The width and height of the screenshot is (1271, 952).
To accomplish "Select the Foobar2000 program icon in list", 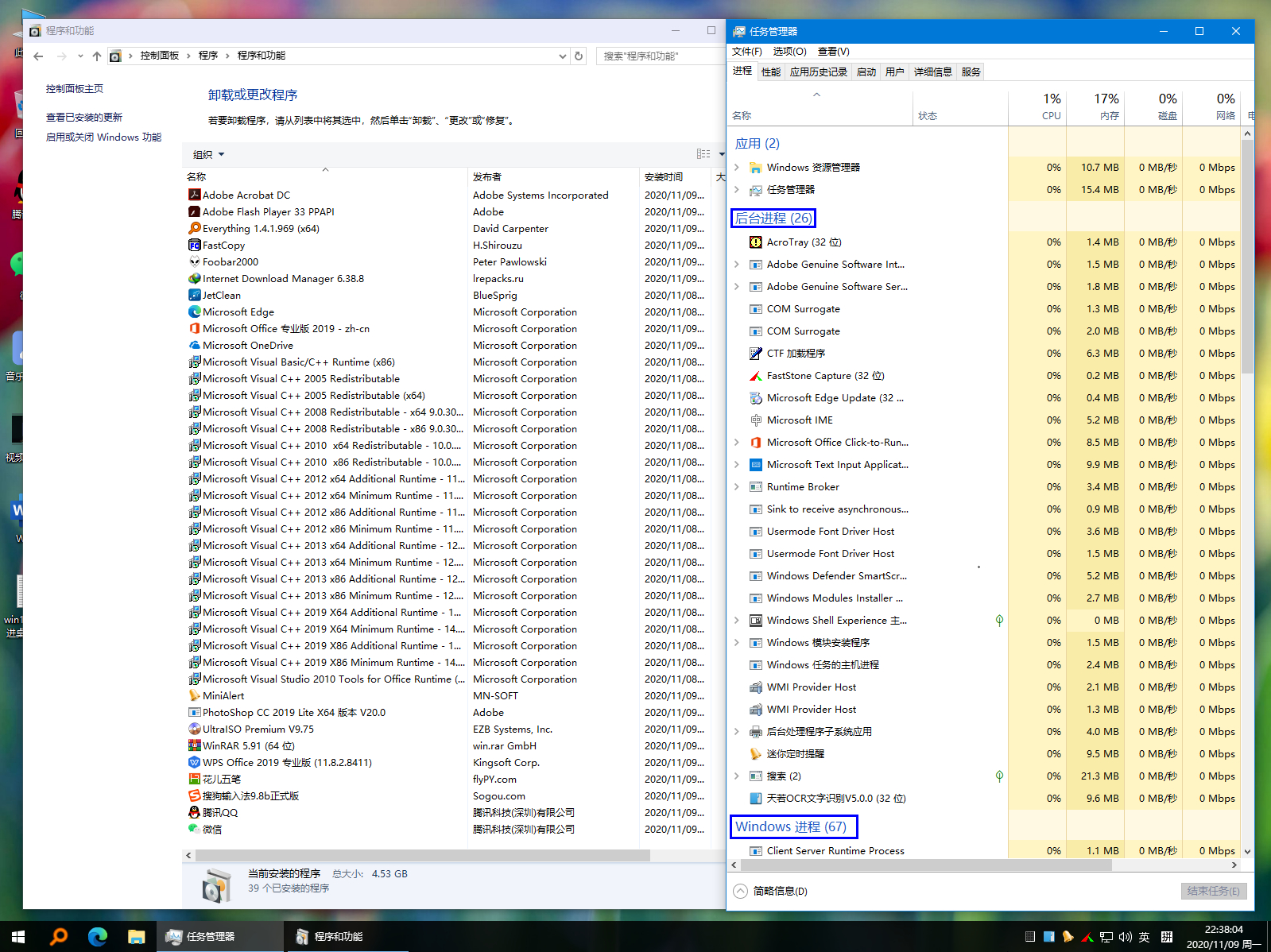I will (x=194, y=261).
